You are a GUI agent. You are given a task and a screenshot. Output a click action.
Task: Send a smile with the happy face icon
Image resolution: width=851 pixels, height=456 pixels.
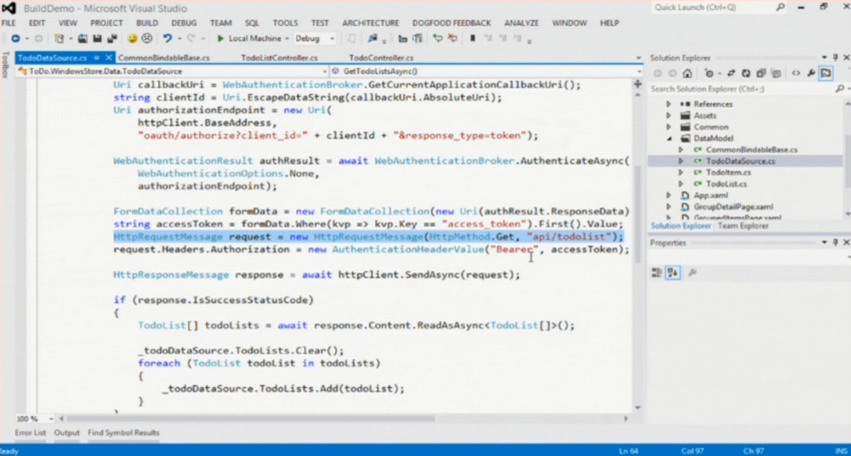(x=132, y=39)
